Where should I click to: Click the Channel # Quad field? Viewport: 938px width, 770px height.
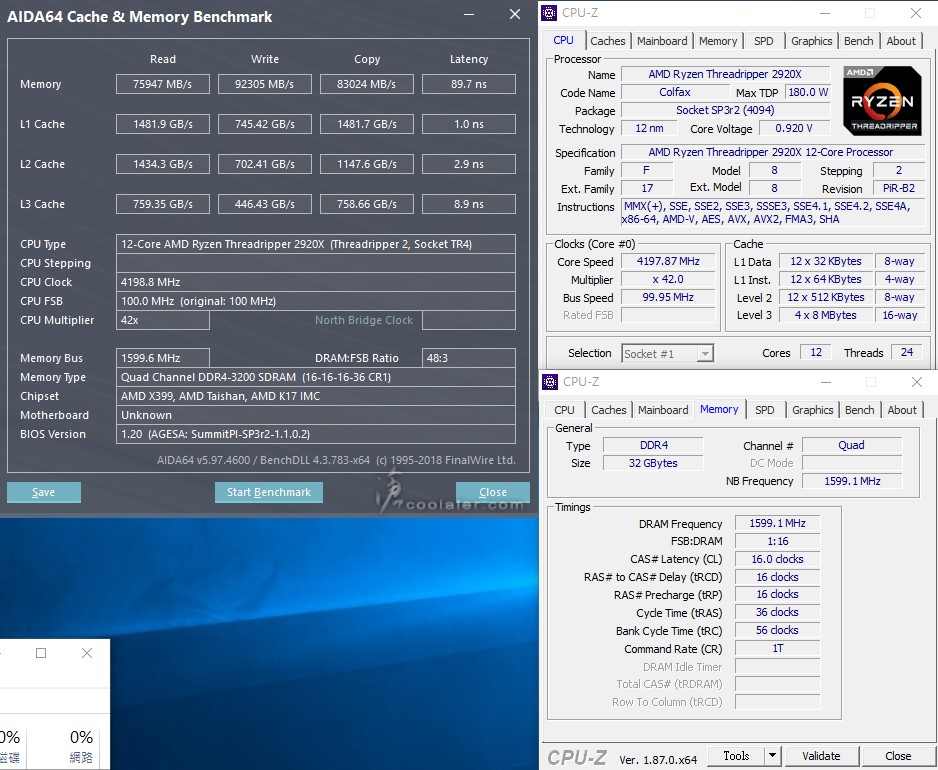(x=851, y=445)
